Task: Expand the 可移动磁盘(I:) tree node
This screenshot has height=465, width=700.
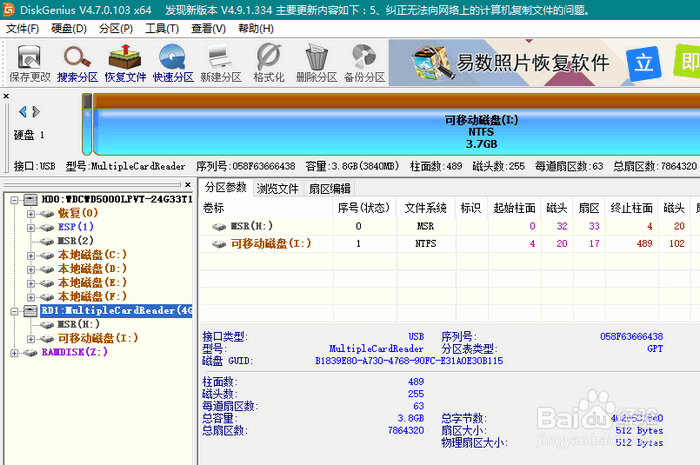Action: (x=31, y=339)
